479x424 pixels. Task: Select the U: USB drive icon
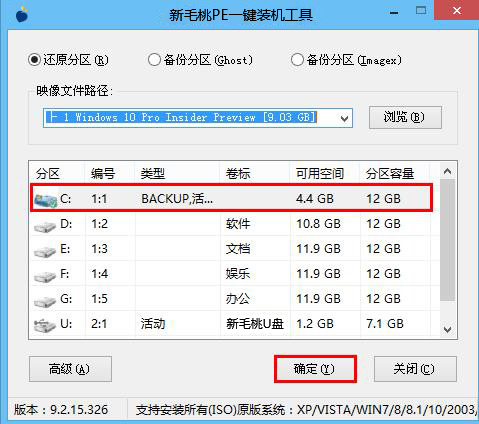point(45,325)
